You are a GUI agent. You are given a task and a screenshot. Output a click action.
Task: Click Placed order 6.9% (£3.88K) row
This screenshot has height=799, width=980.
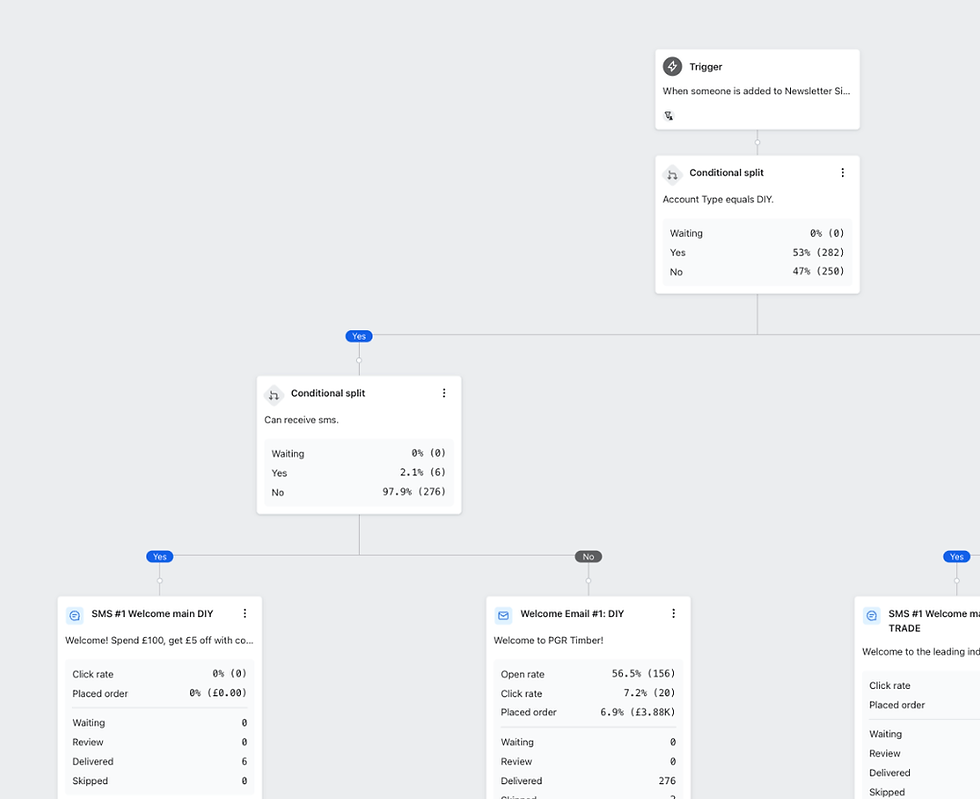pos(588,712)
